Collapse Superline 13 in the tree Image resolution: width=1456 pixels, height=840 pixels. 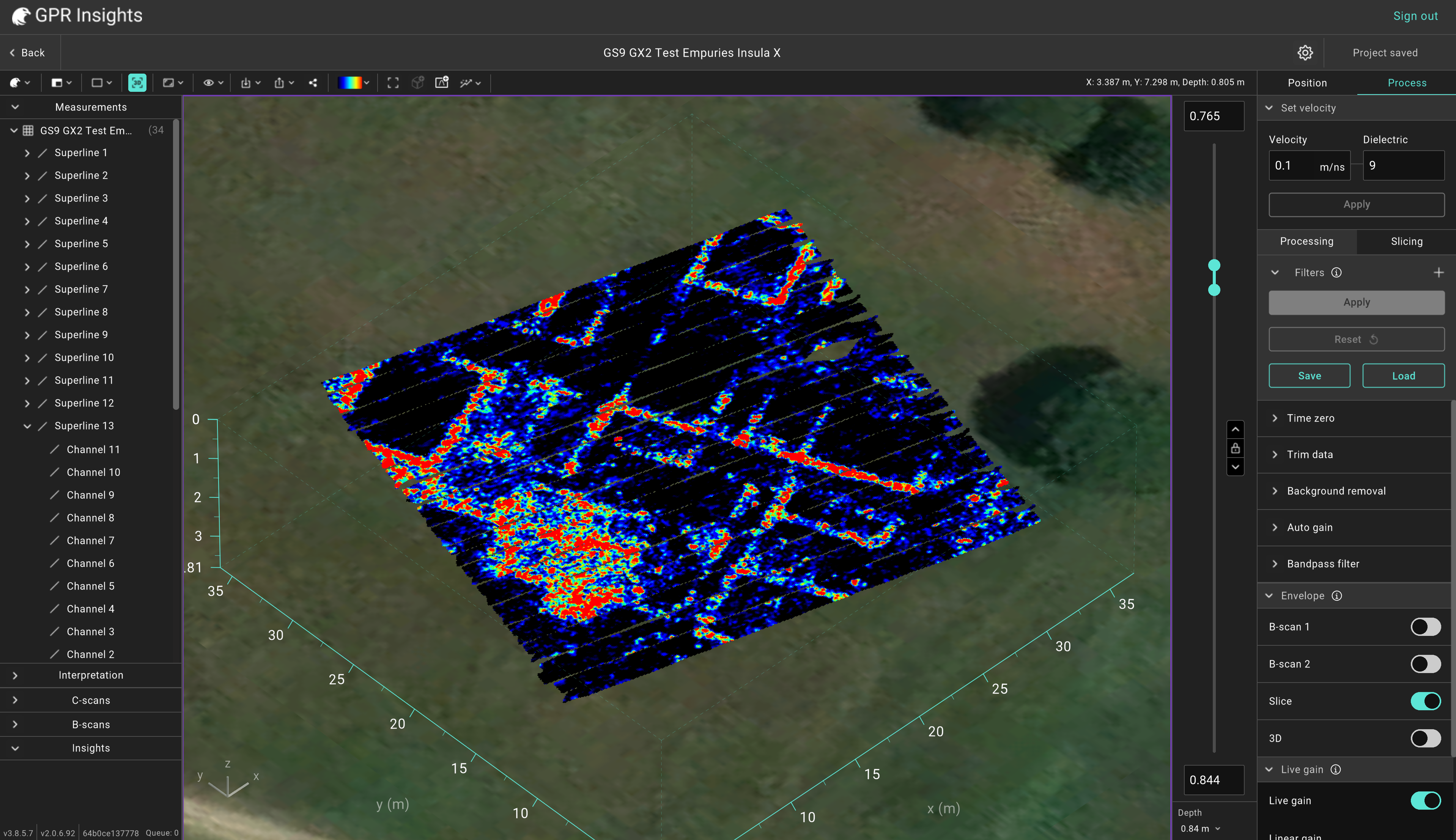[x=27, y=426]
